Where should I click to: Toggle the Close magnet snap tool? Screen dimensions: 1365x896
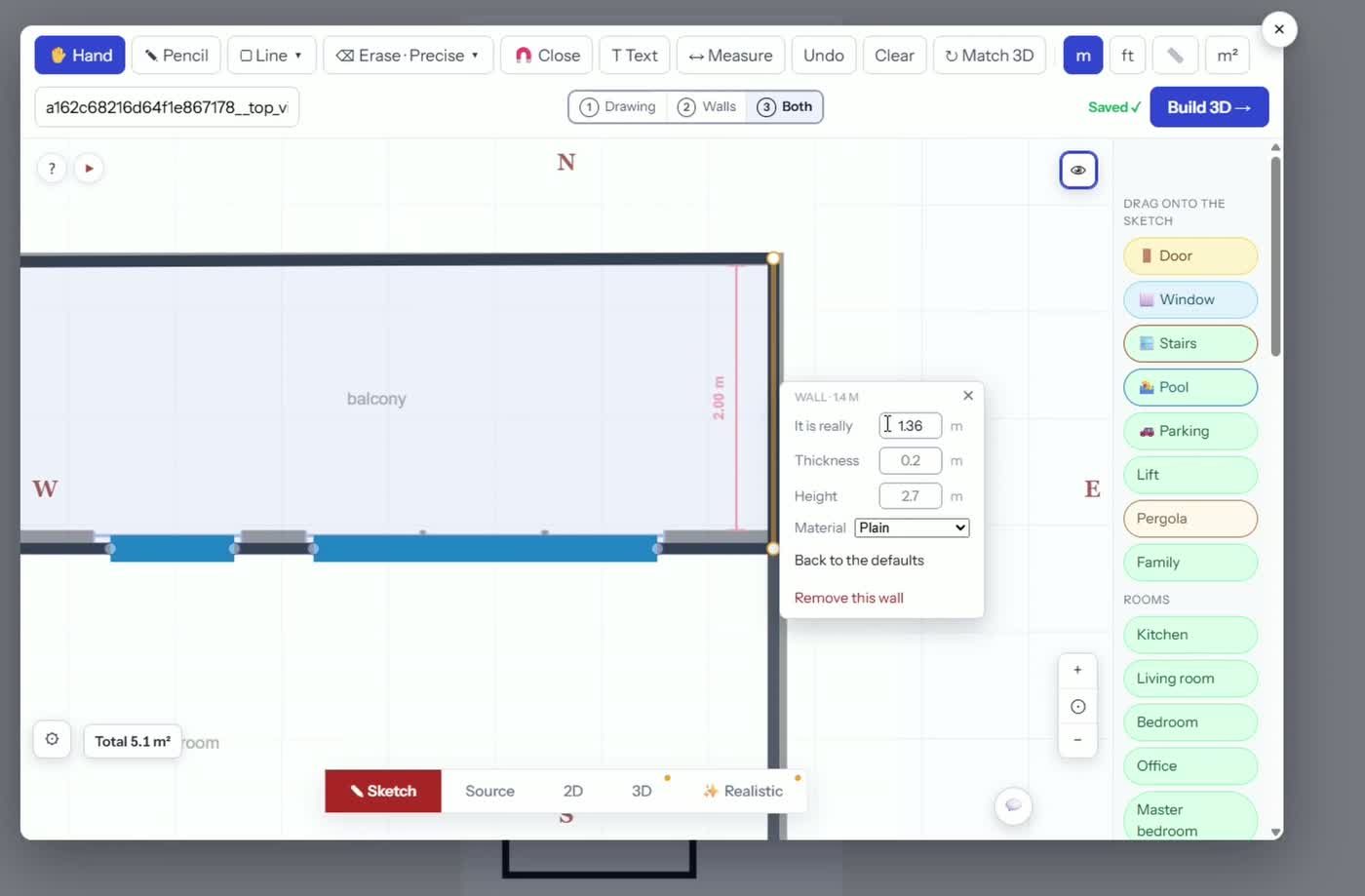point(547,56)
